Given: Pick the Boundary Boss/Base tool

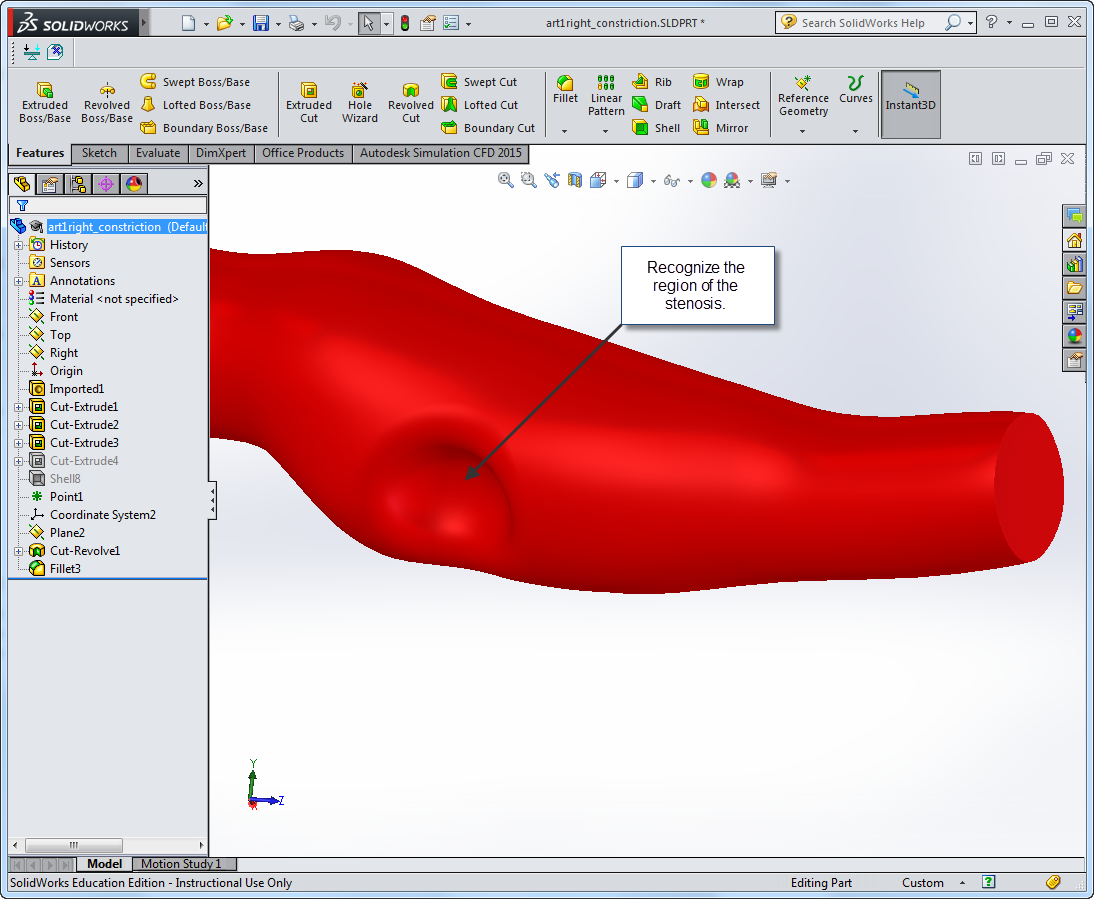Looking at the screenshot, I should click(204, 128).
